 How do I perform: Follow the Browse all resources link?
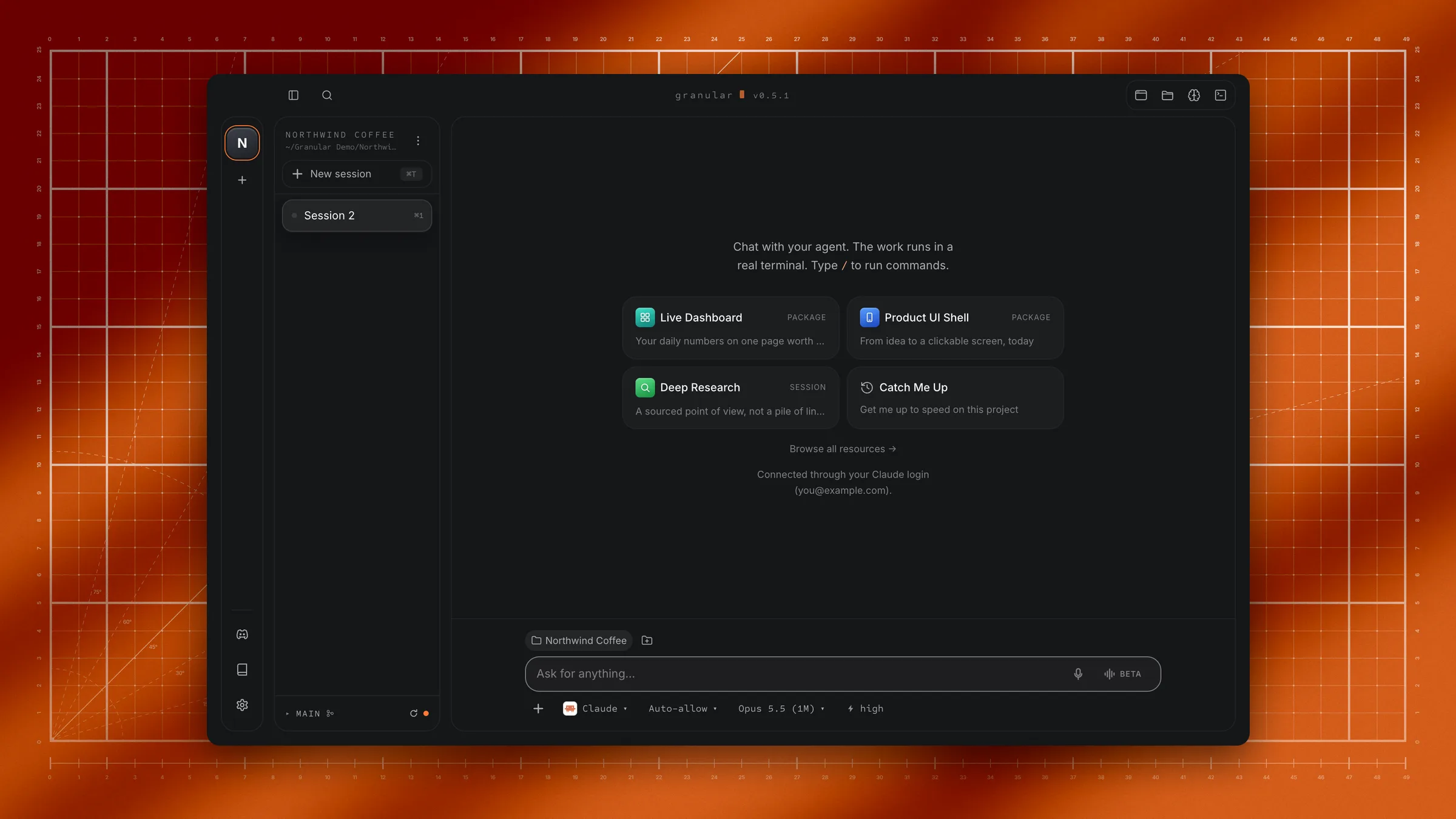point(843,449)
